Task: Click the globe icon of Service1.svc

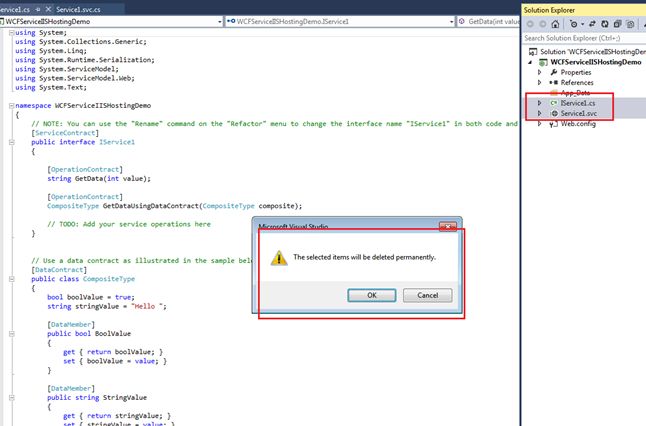Action: click(554, 113)
